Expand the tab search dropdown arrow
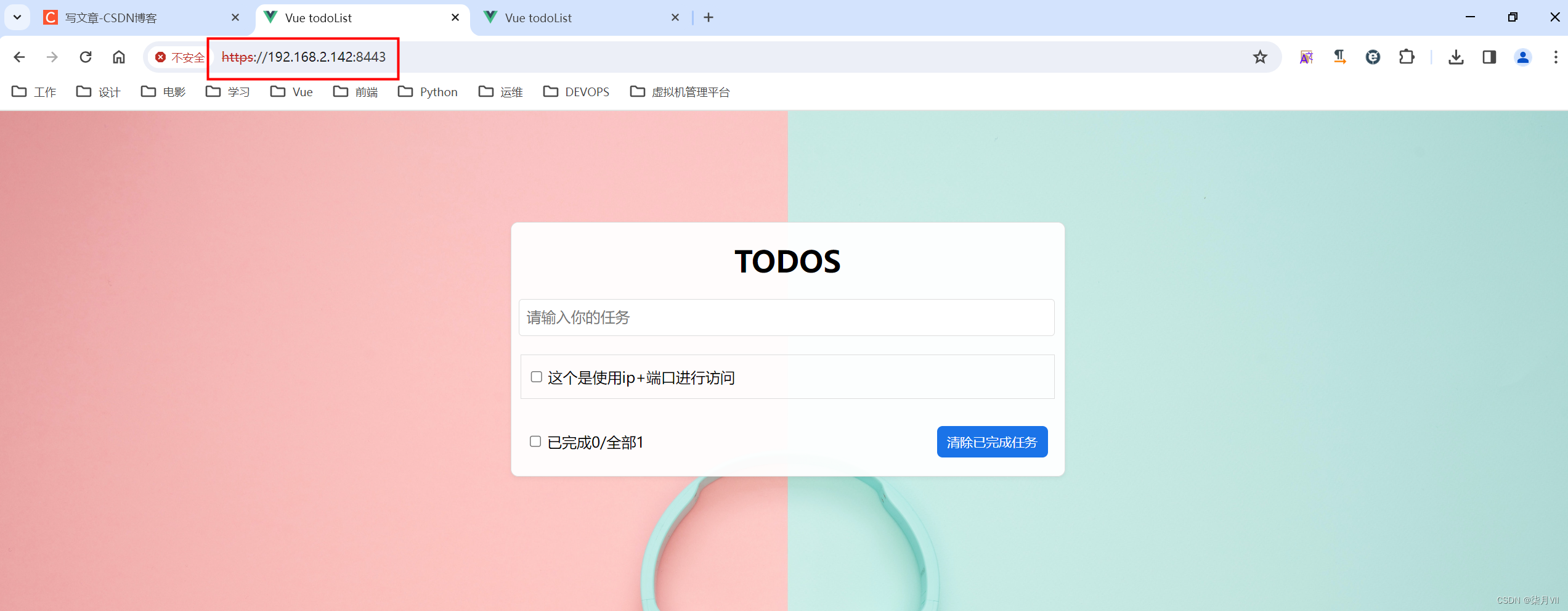 (17, 17)
